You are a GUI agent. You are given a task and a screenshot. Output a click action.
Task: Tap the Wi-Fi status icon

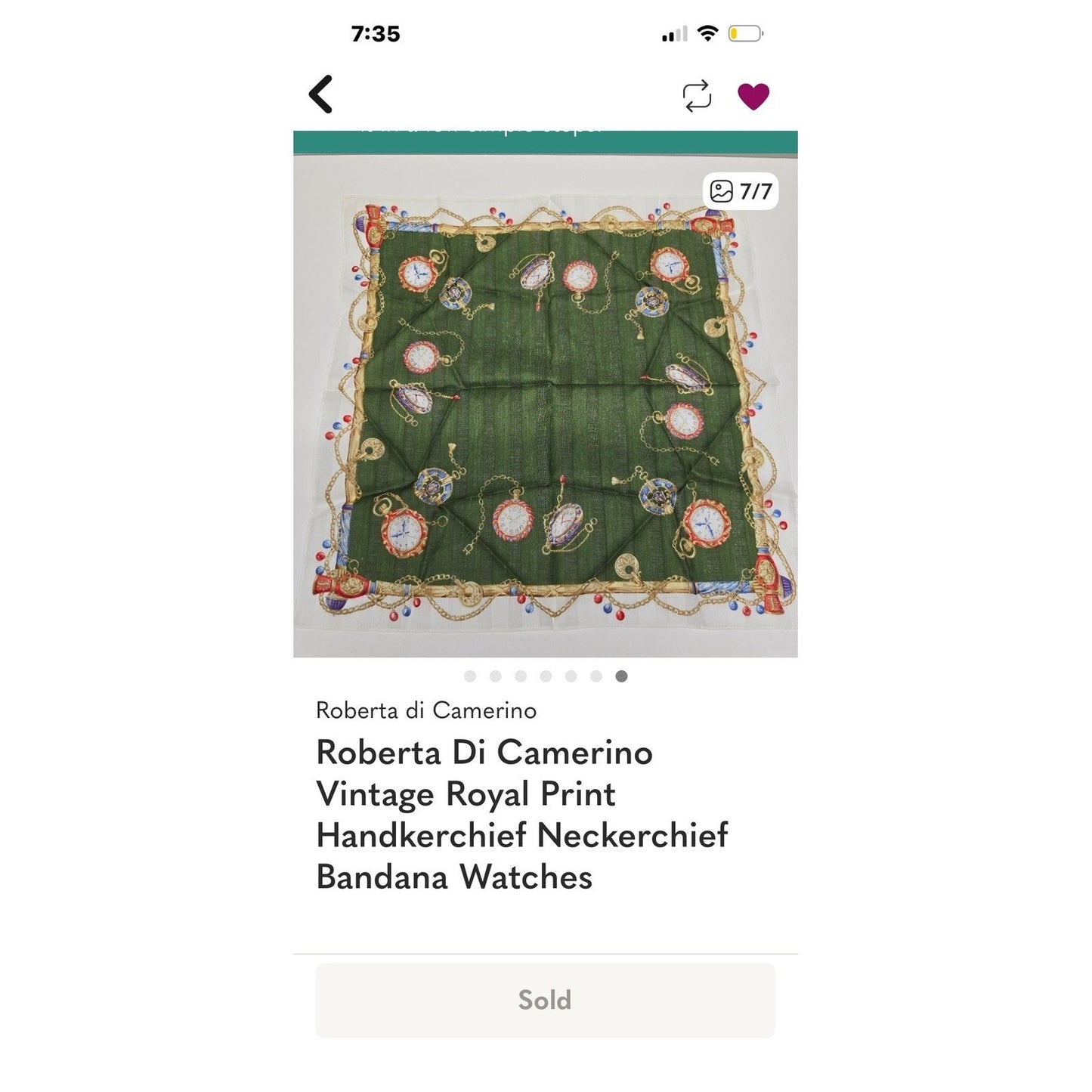click(707, 33)
